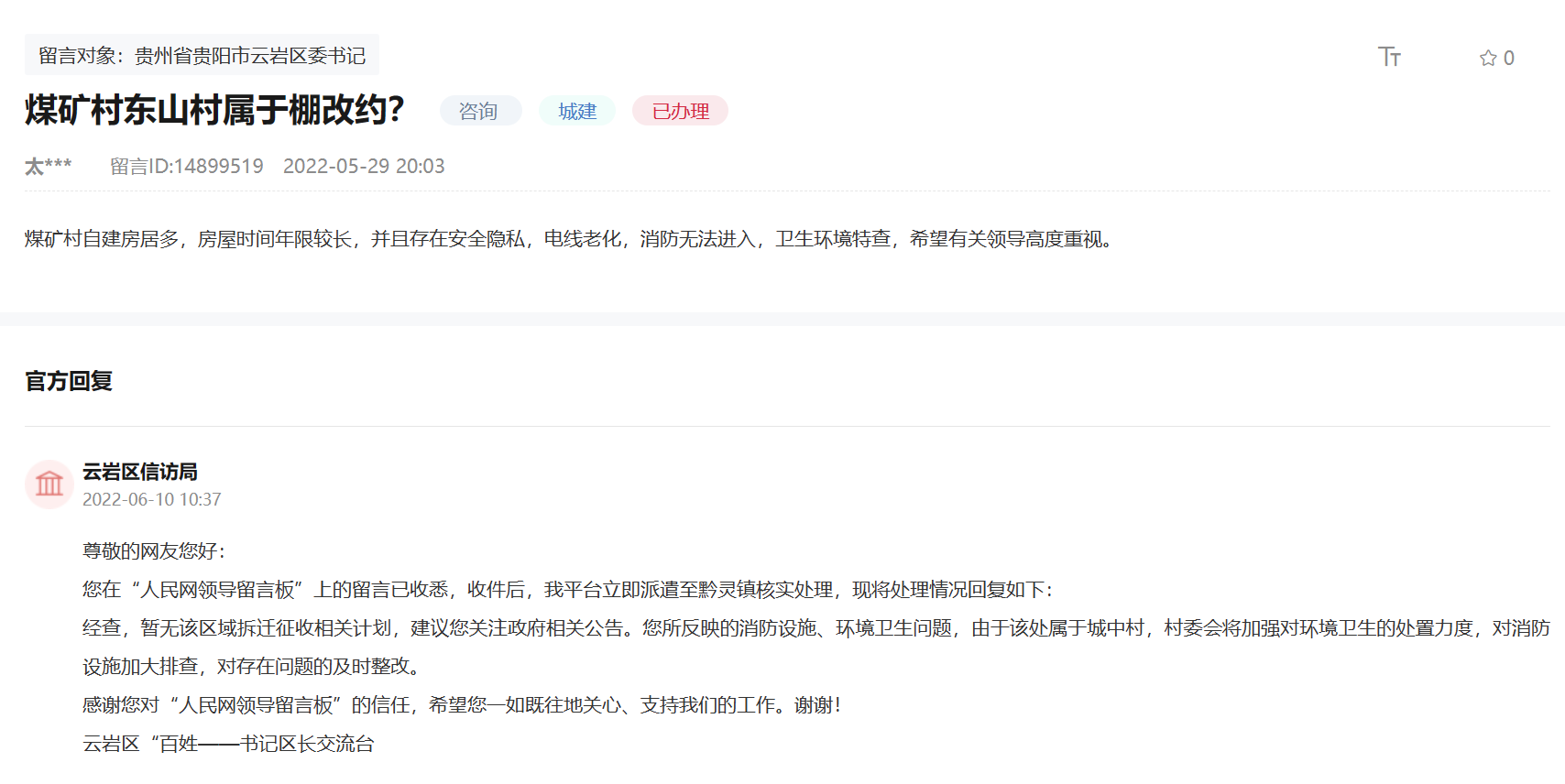Screen dimensions: 1565x784
Task: Click the favorite count number 0
Action: tap(1509, 58)
